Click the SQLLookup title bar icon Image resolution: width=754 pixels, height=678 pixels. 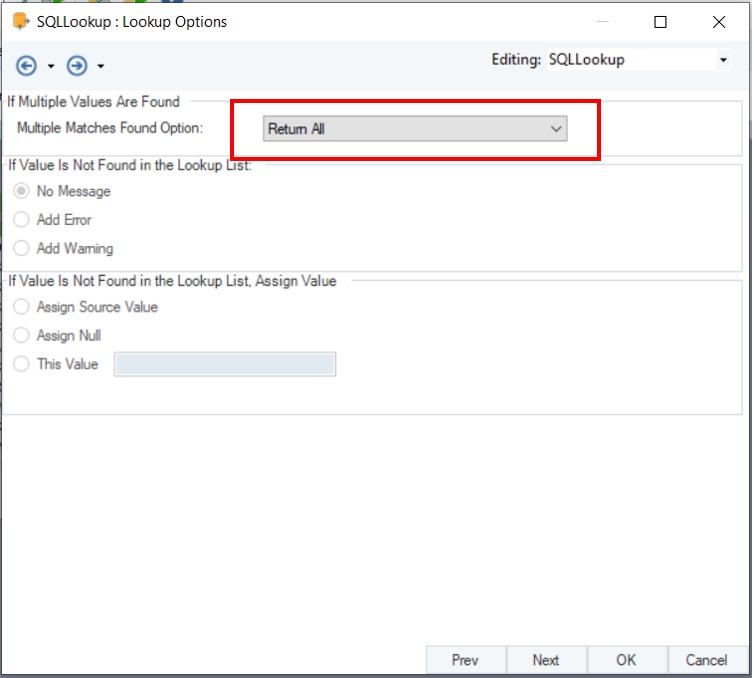[20, 21]
